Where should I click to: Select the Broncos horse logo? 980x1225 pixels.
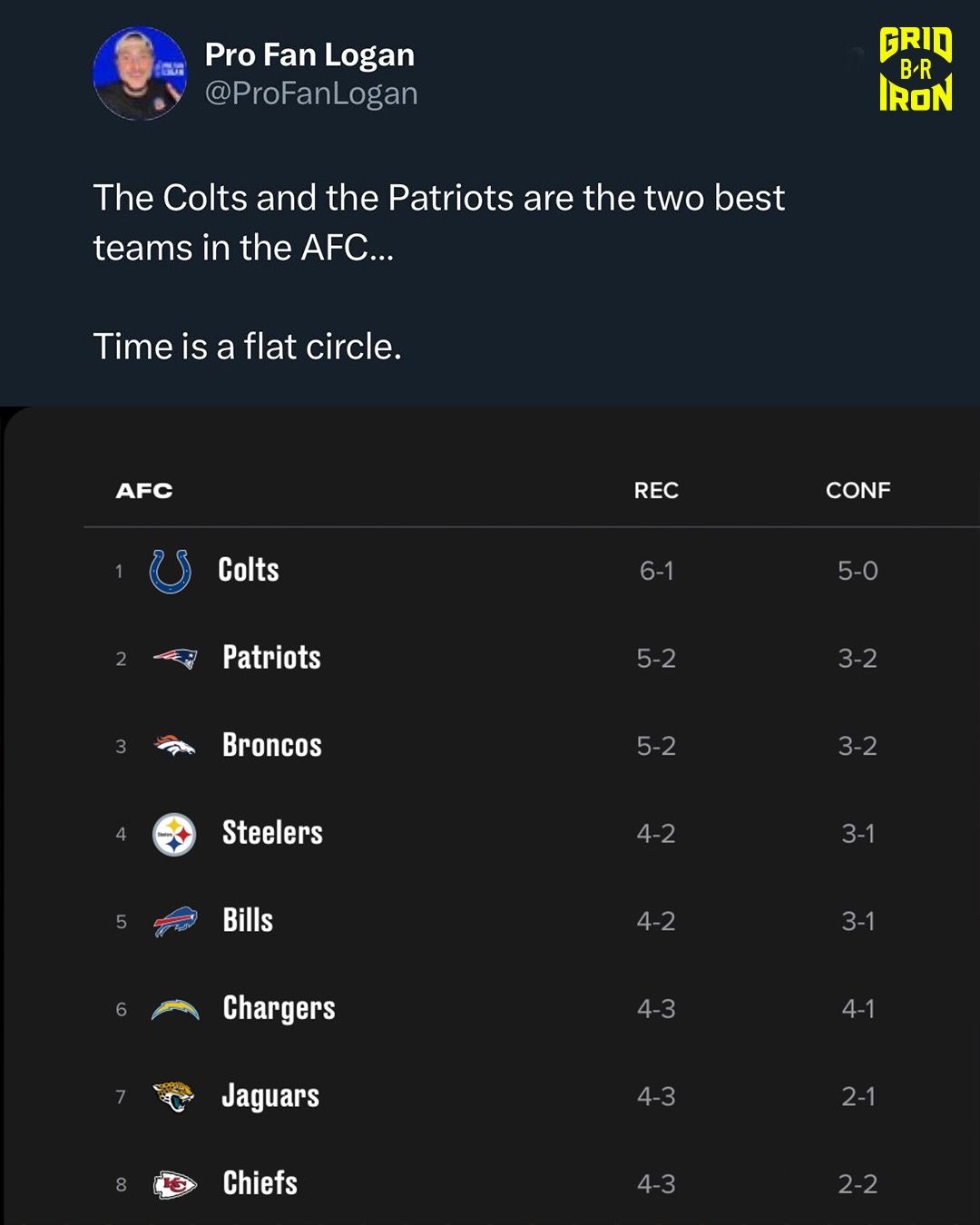174,746
